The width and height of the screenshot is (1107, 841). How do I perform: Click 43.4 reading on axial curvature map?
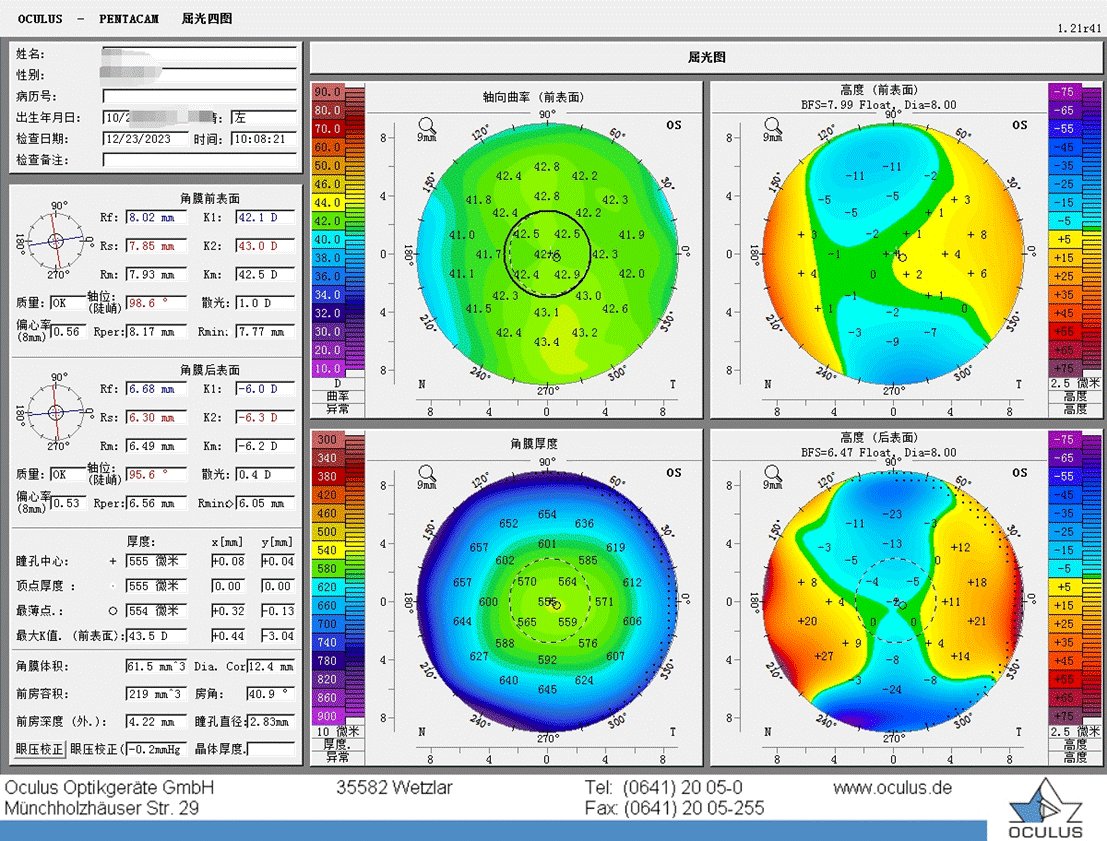tap(546, 342)
